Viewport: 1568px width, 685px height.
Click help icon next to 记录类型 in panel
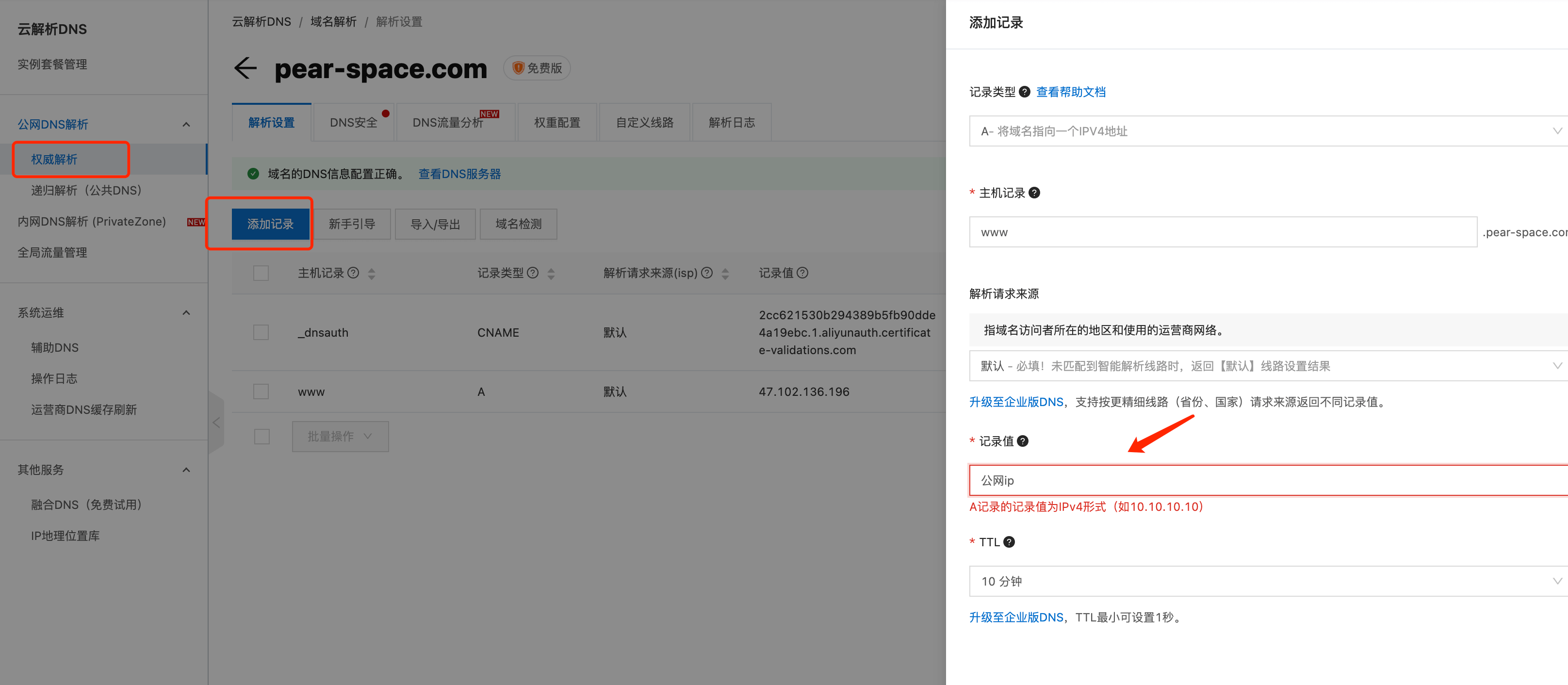tap(1025, 92)
